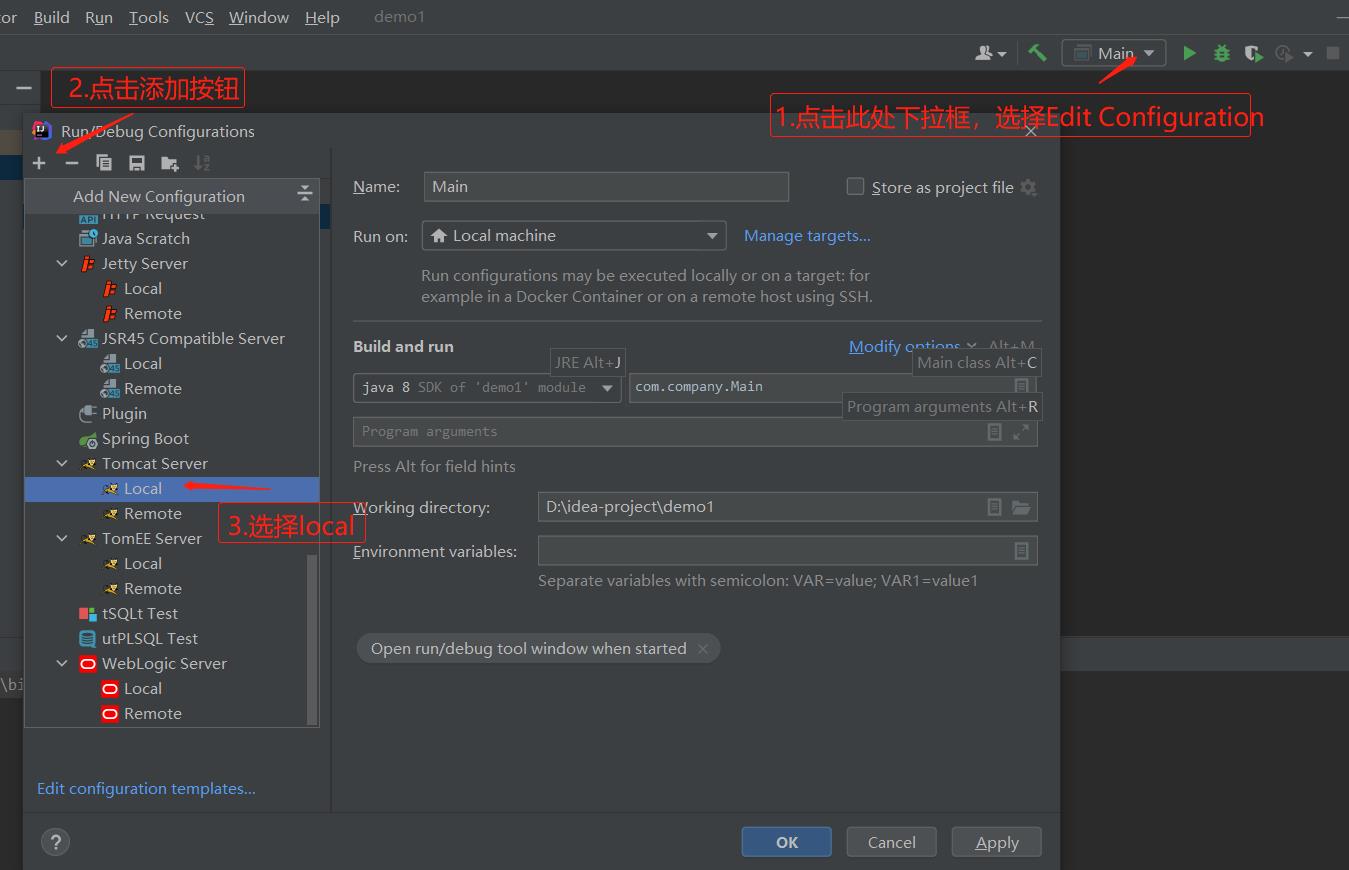Image resolution: width=1349 pixels, height=870 pixels.
Task: Click the OK button
Action: [786, 842]
